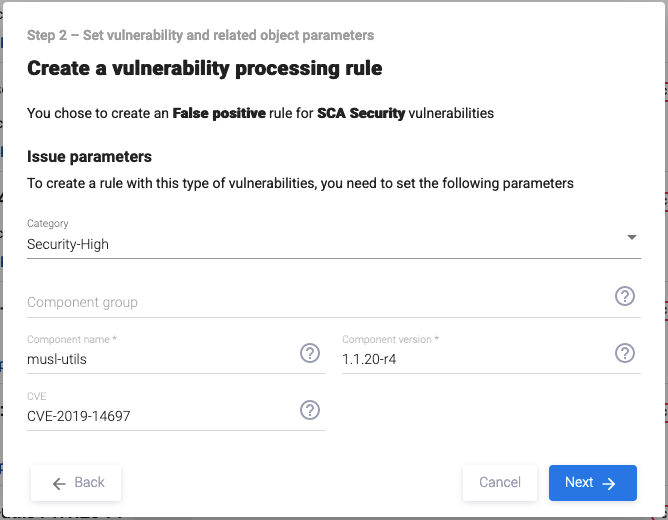The image size is (668, 520).
Task: Click the question mark next to CVE
Action: pyautogui.click(x=310, y=410)
